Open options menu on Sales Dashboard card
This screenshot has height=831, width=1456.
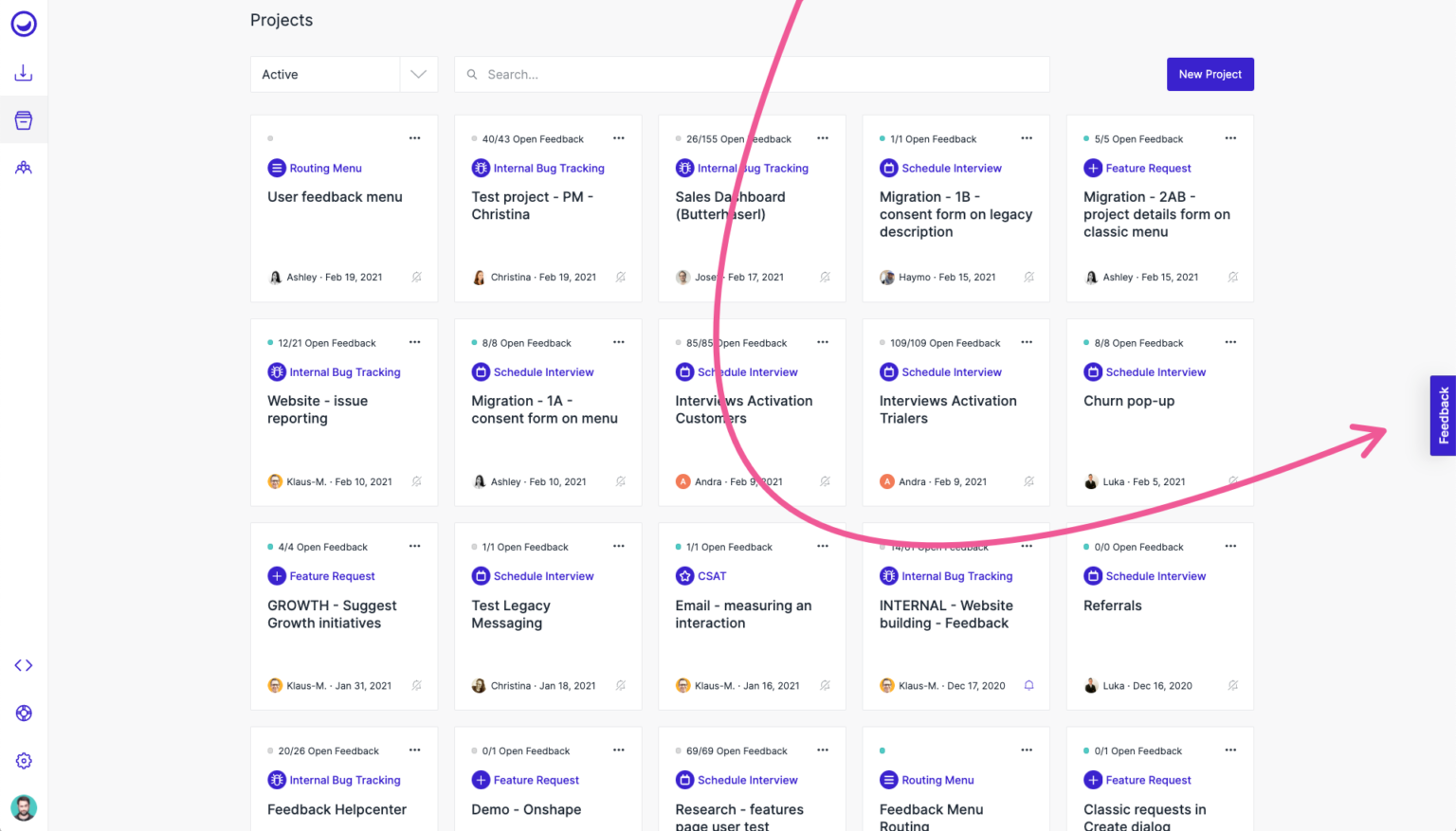[x=823, y=137]
